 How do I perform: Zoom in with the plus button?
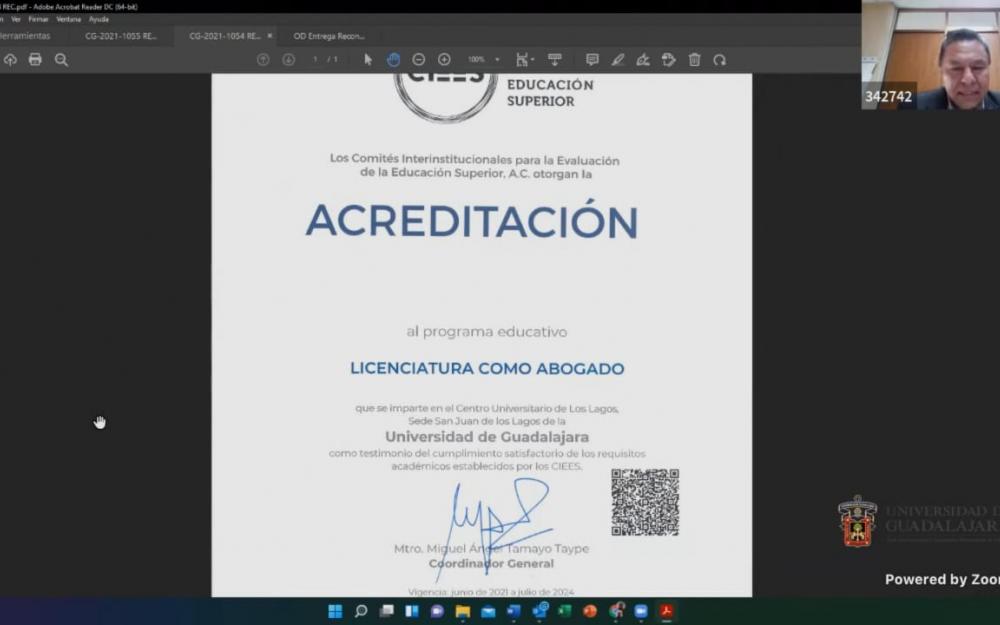click(x=445, y=60)
